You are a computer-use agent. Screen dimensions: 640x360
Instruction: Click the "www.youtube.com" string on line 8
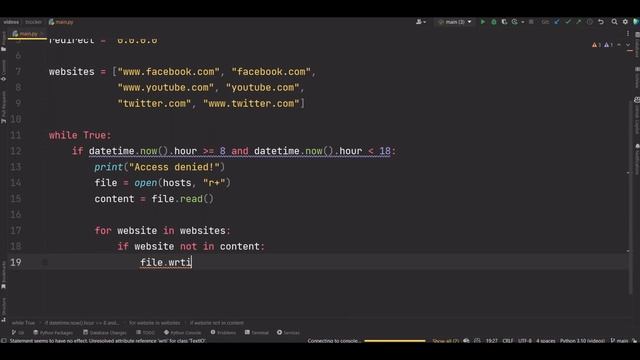166,88
